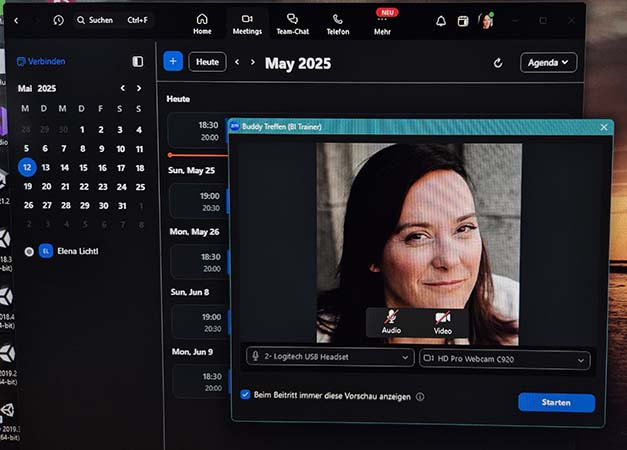Screen dimensions: 627x450
Task: Open the Home tab
Action: tap(202, 23)
